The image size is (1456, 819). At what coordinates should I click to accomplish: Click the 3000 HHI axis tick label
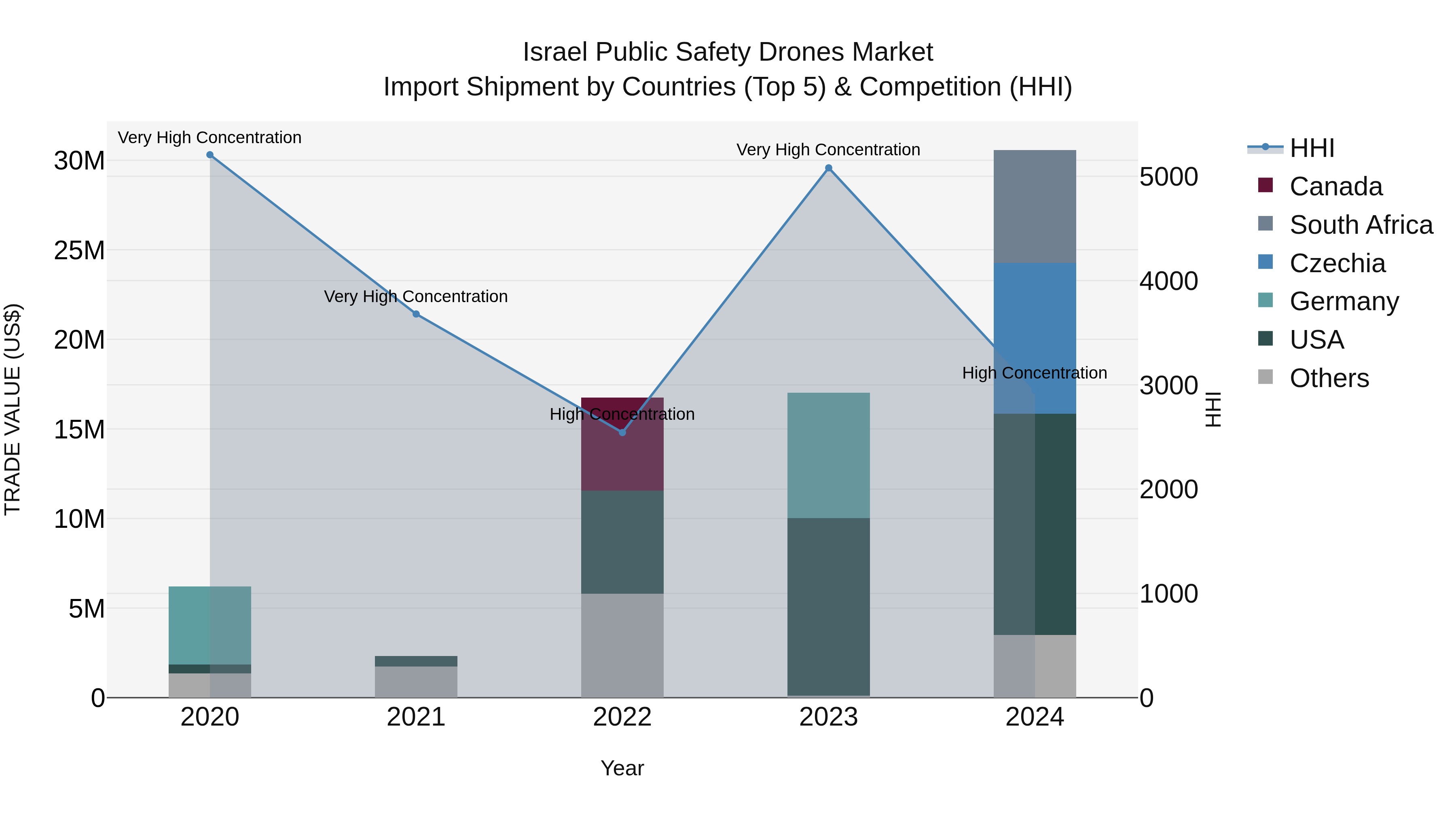pyautogui.click(x=1169, y=385)
